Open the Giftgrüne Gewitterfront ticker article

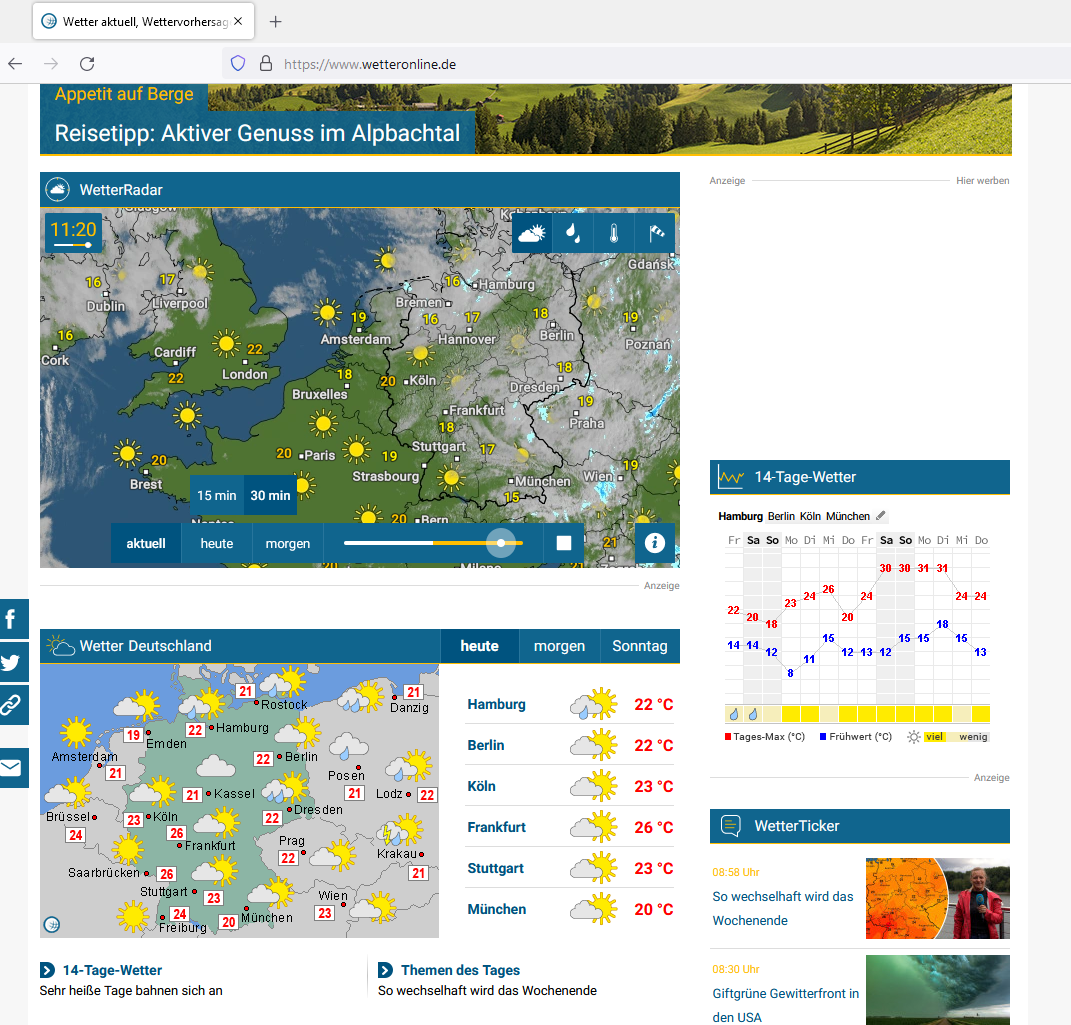786,993
